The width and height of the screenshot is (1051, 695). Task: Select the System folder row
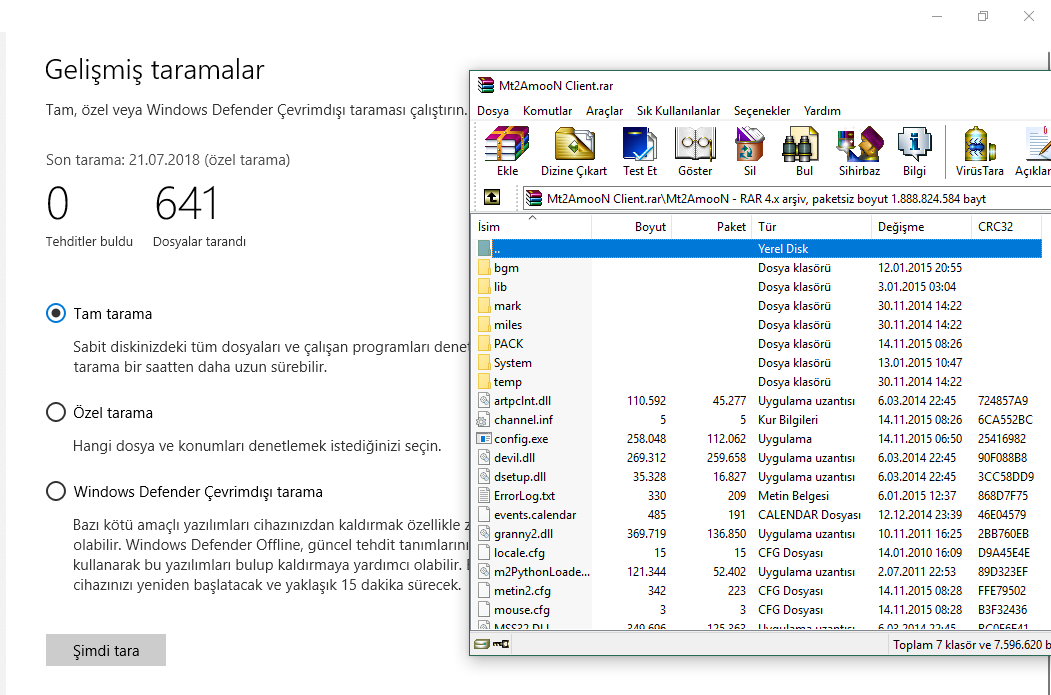click(759, 363)
